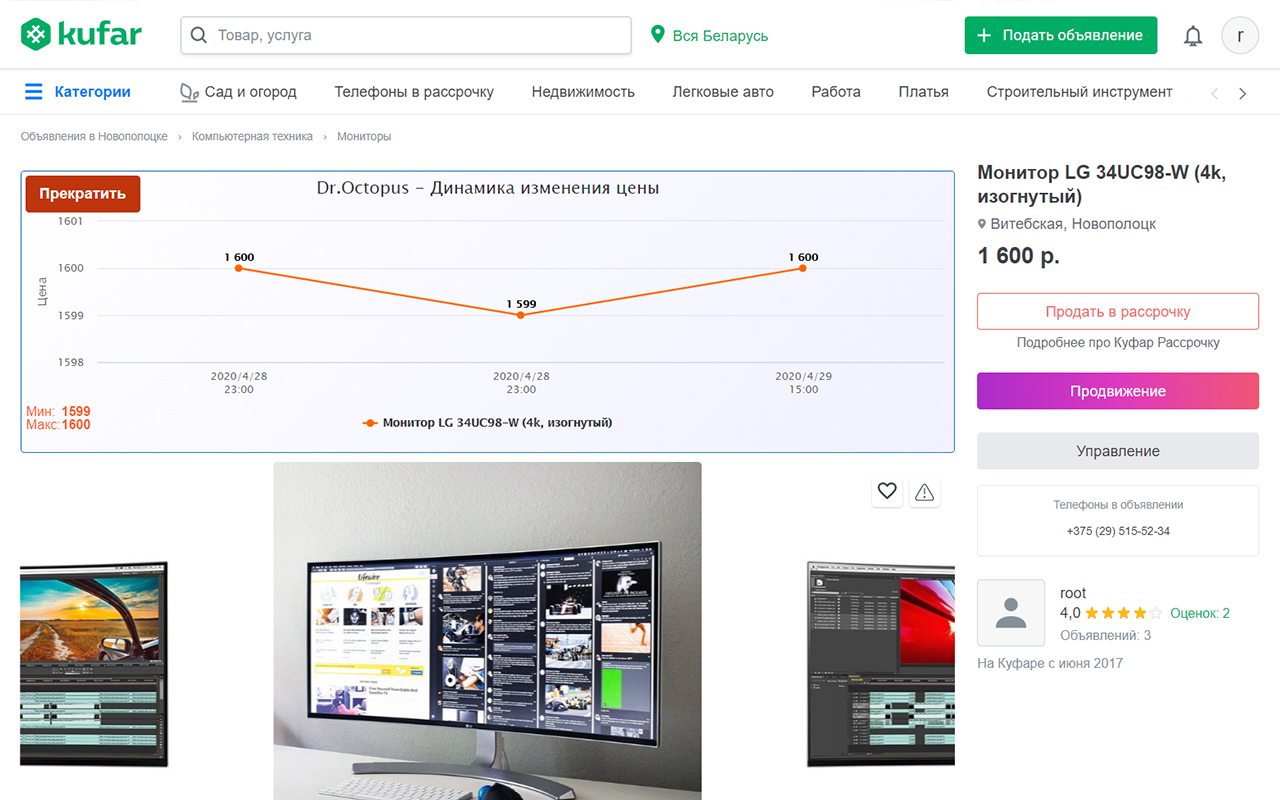Click phone number +375 (29) 515-52-34
This screenshot has height=800, width=1280.
[1118, 531]
